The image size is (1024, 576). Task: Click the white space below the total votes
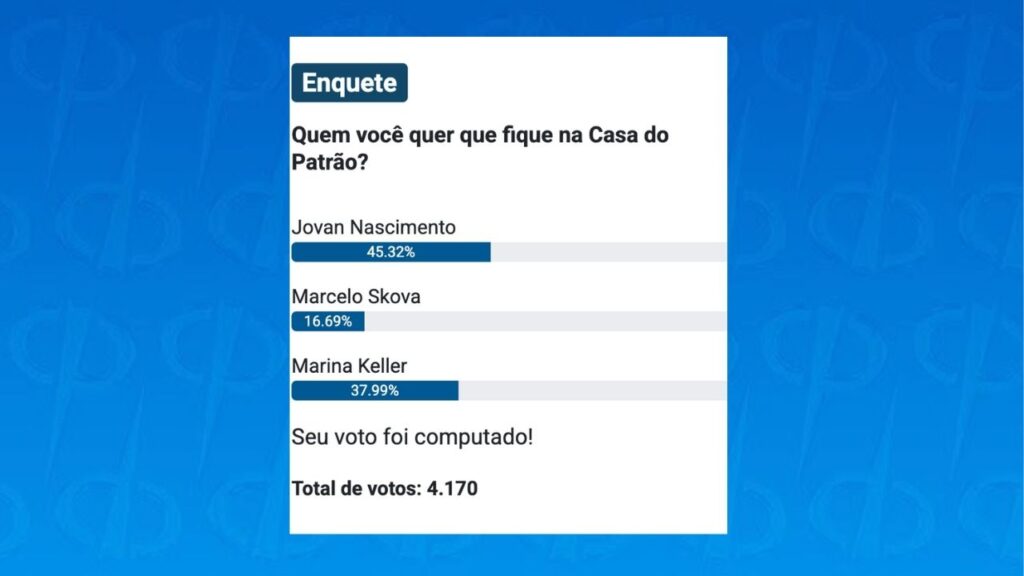click(508, 517)
